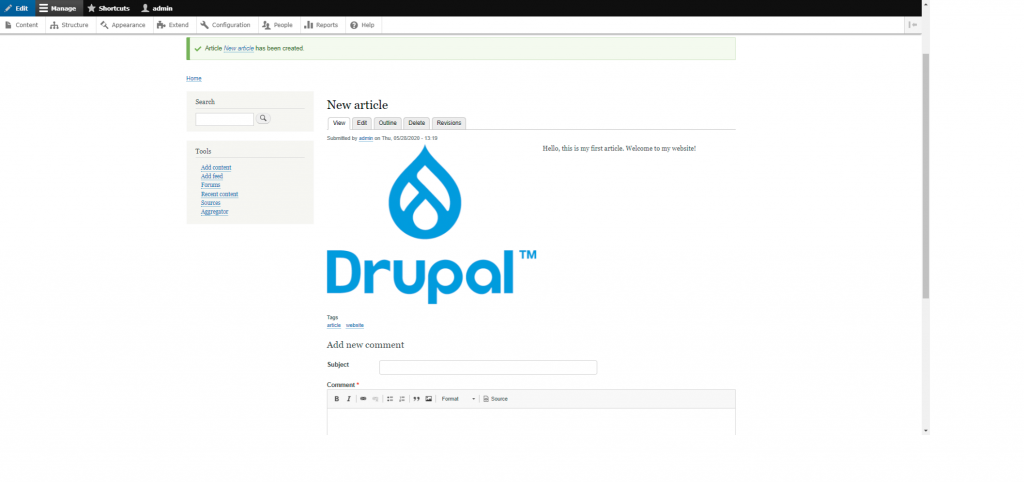Click into the comment Subject field
This screenshot has width=1024, height=483.
point(488,367)
